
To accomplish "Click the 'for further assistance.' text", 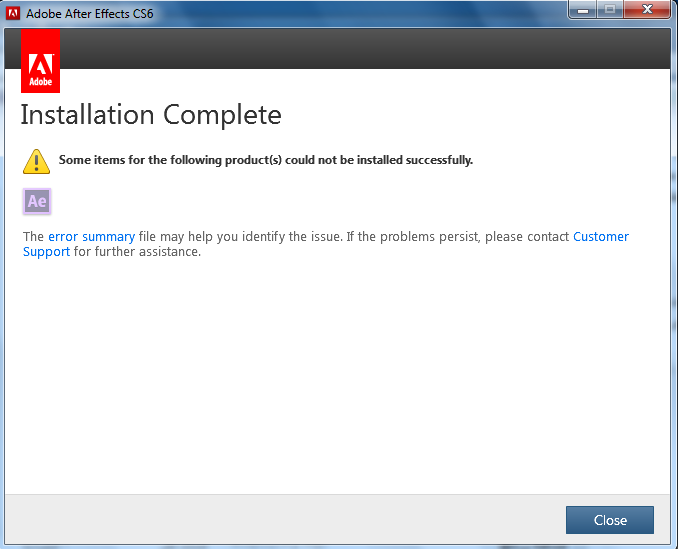I will tap(137, 252).
